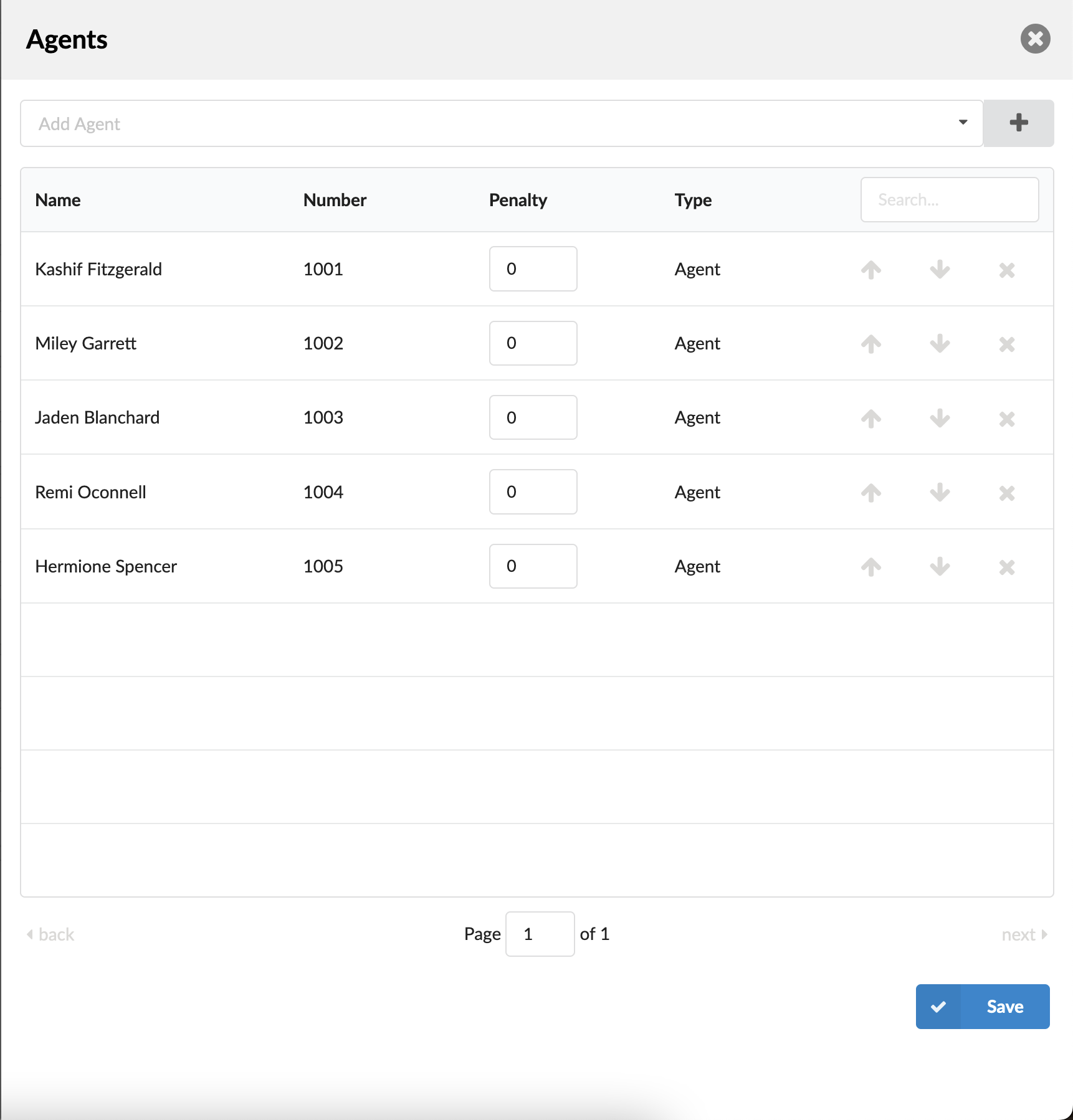Edit penalty for Hermione Spencer
The height and width of the screenshot is (1120, 1073).
533,566
